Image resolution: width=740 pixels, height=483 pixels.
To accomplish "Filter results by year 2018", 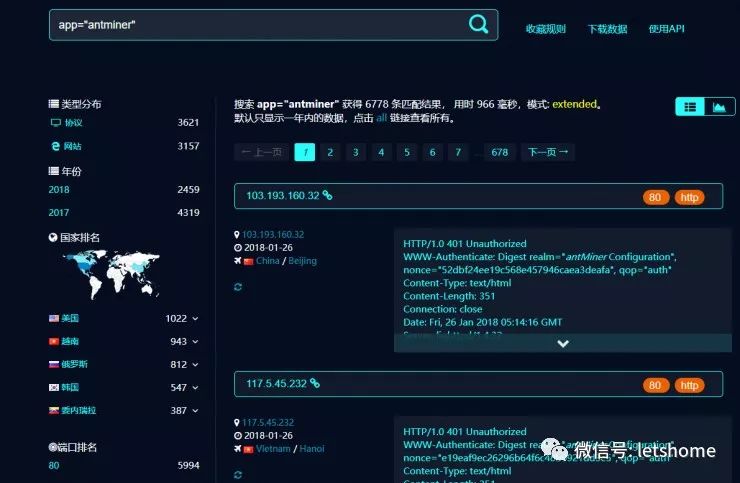I will [x=59, y=190].
